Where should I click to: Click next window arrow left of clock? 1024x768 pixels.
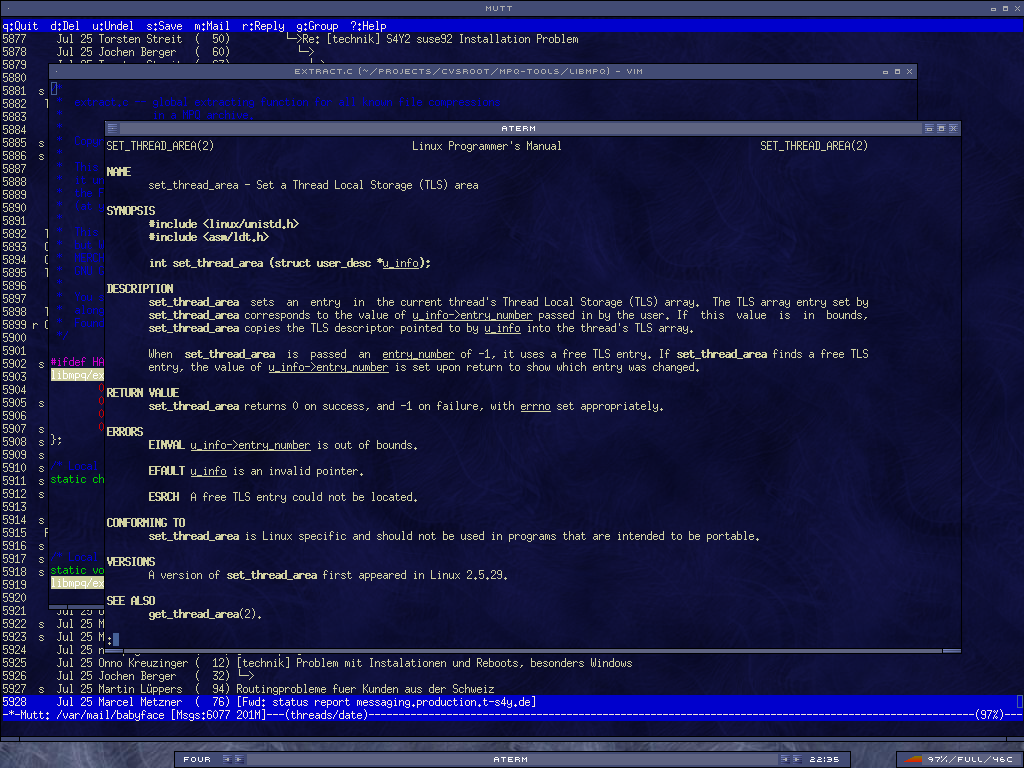tap(797, 759)
